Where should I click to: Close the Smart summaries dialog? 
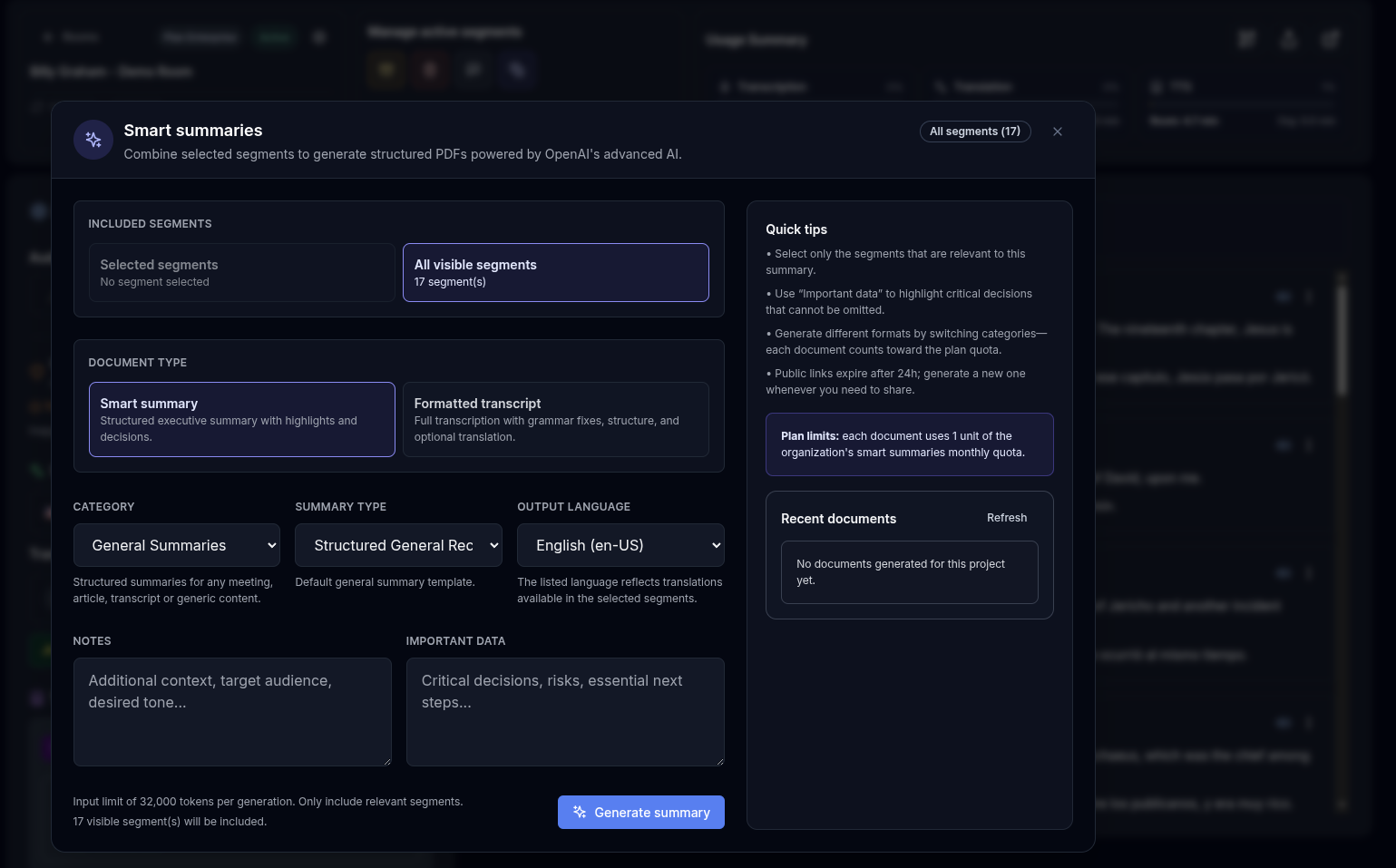(x=1057, y=132)
